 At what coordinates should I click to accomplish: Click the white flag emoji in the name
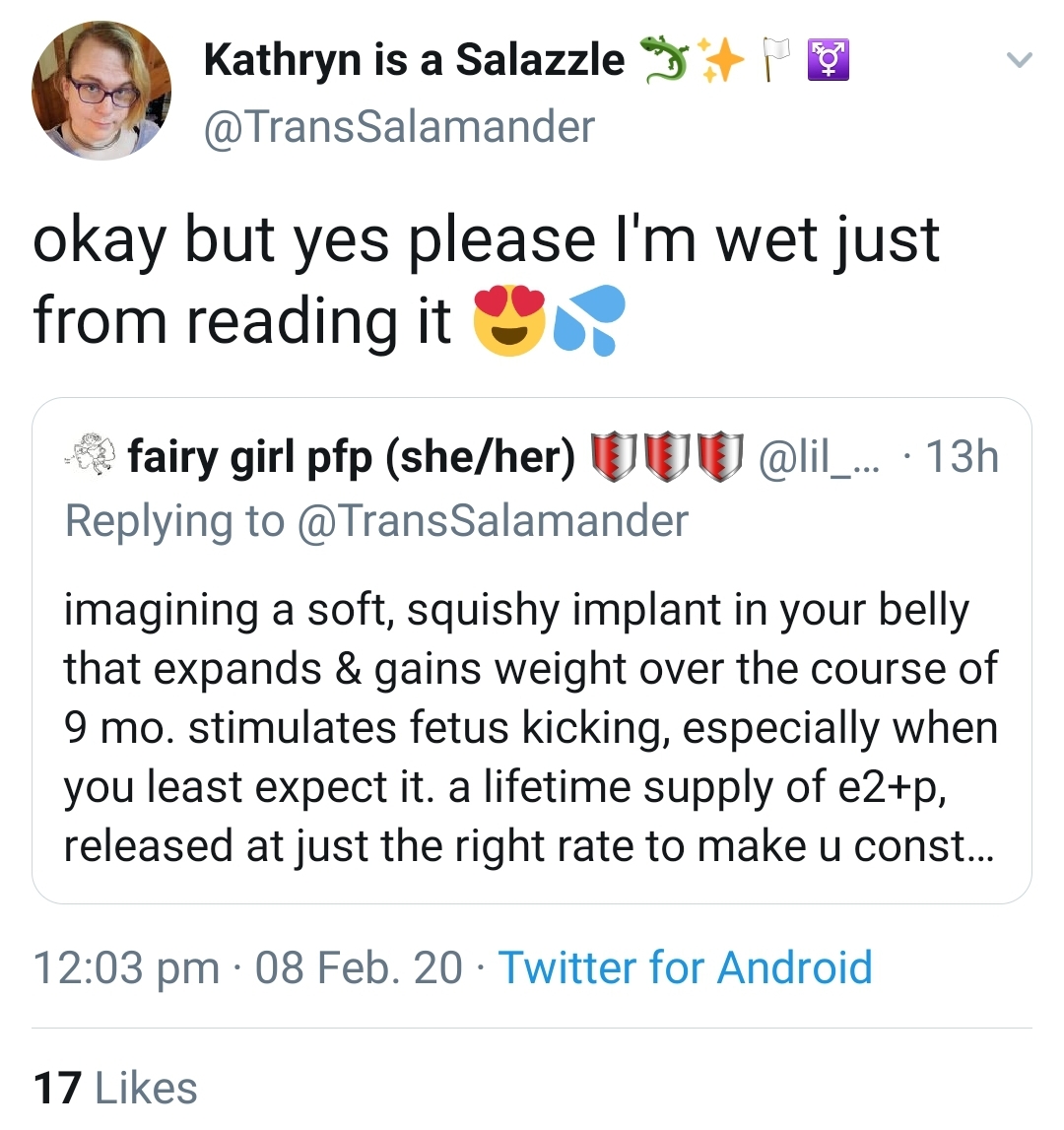(x=775, y=60)
